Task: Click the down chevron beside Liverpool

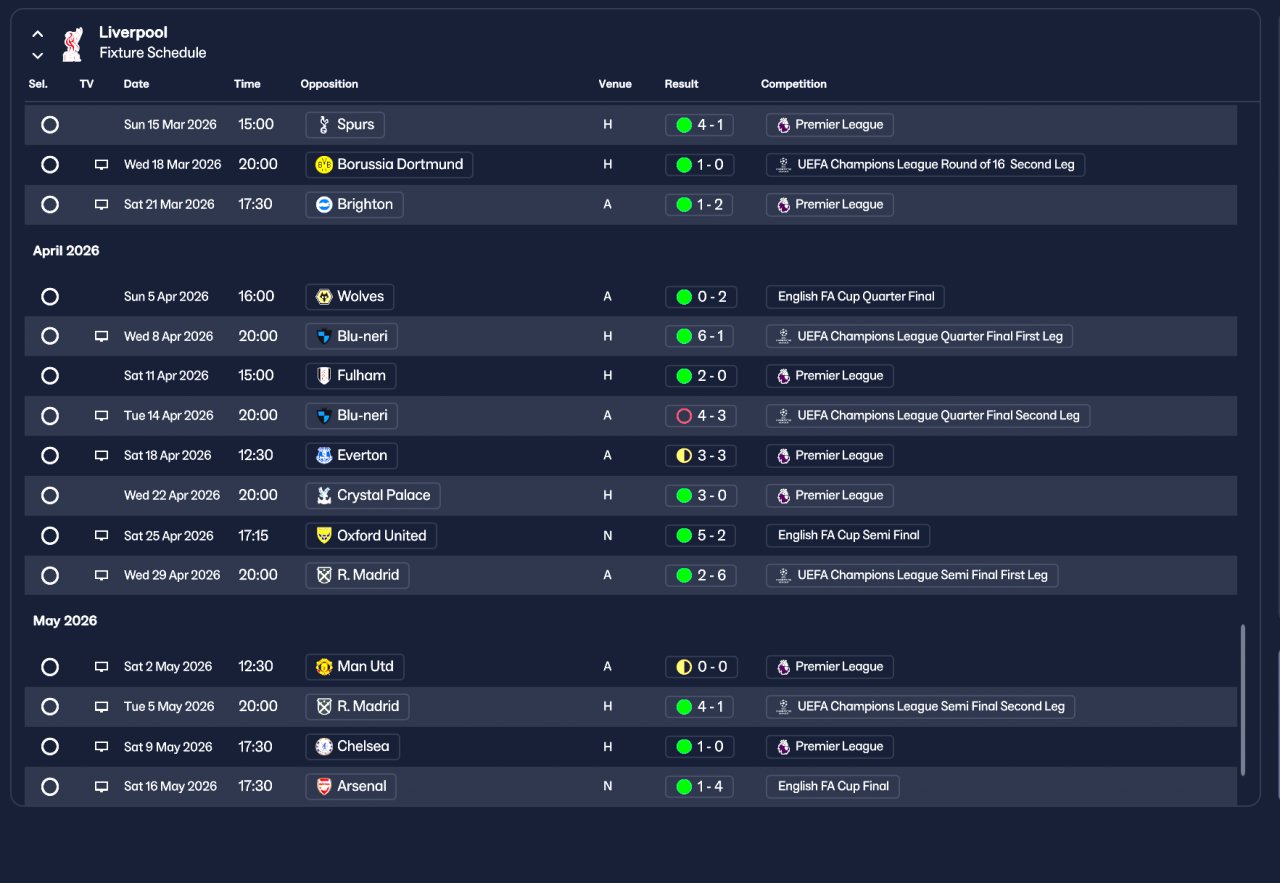Action: coord(38,55)
